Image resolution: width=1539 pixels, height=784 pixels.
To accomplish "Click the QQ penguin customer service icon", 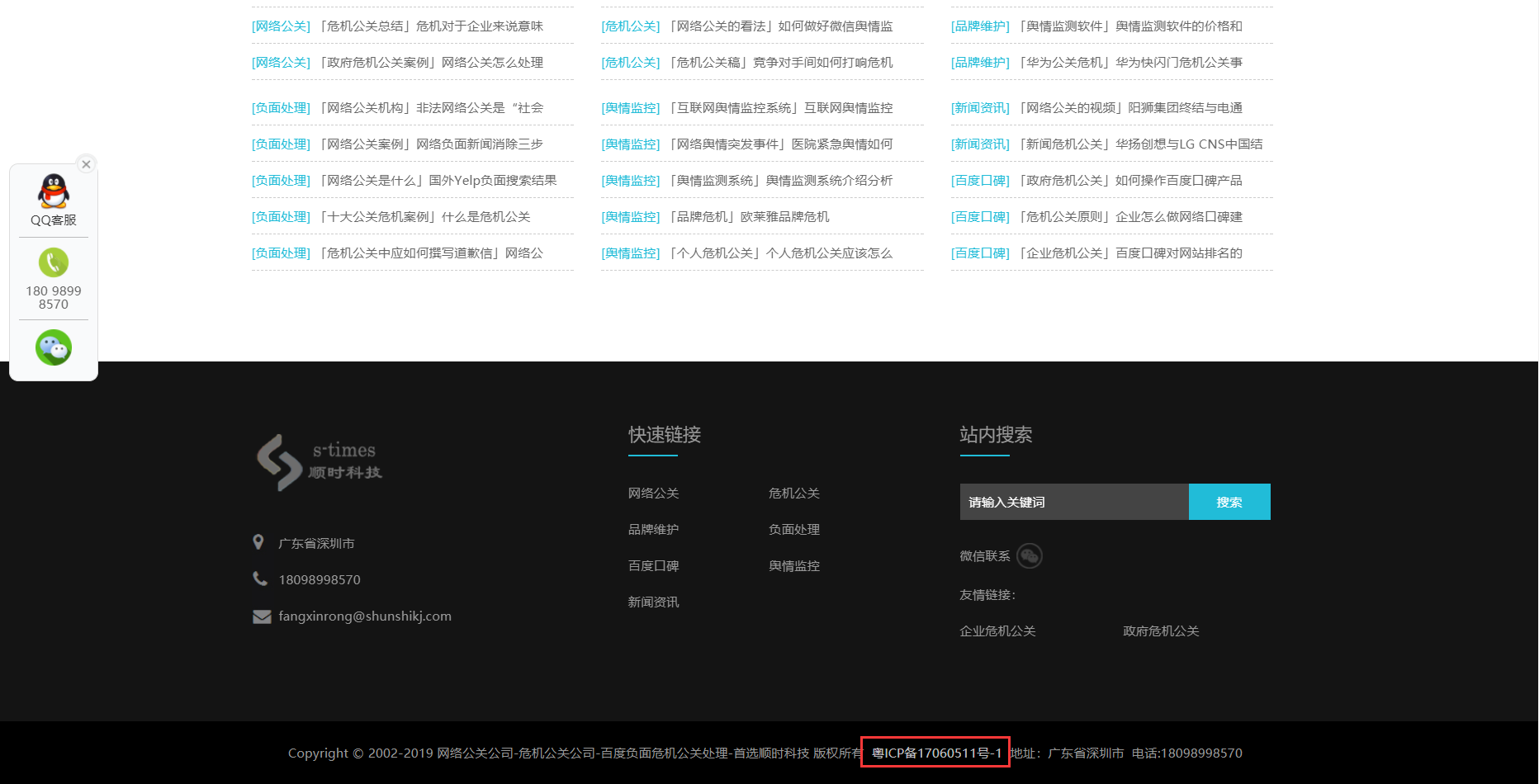I will point(54,192).
